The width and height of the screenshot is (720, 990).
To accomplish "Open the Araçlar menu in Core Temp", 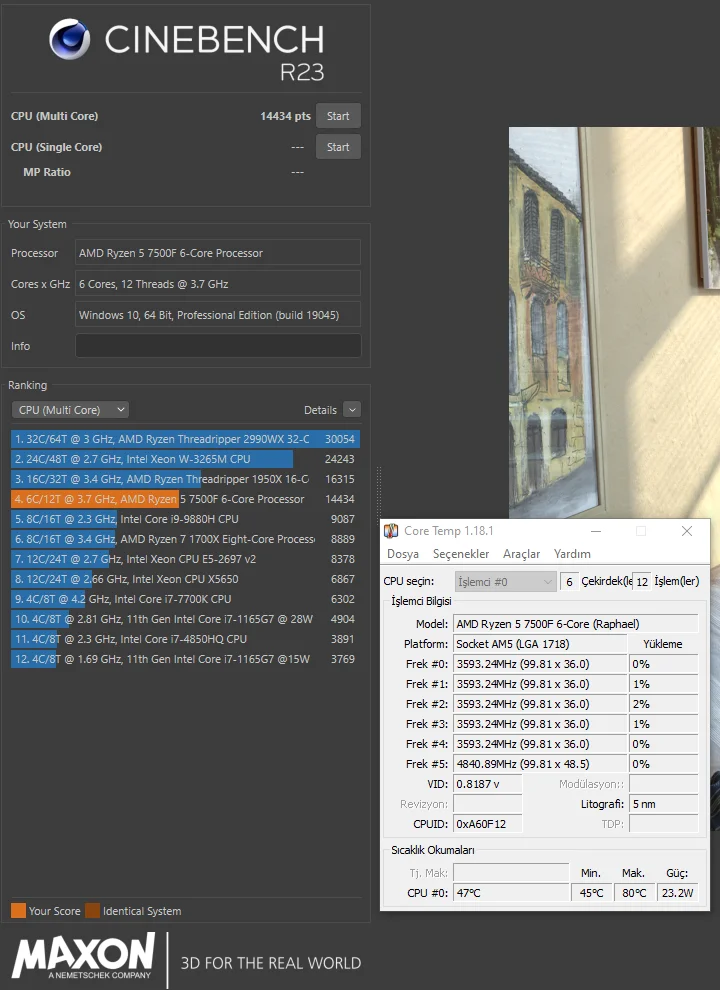I will 521,554.
